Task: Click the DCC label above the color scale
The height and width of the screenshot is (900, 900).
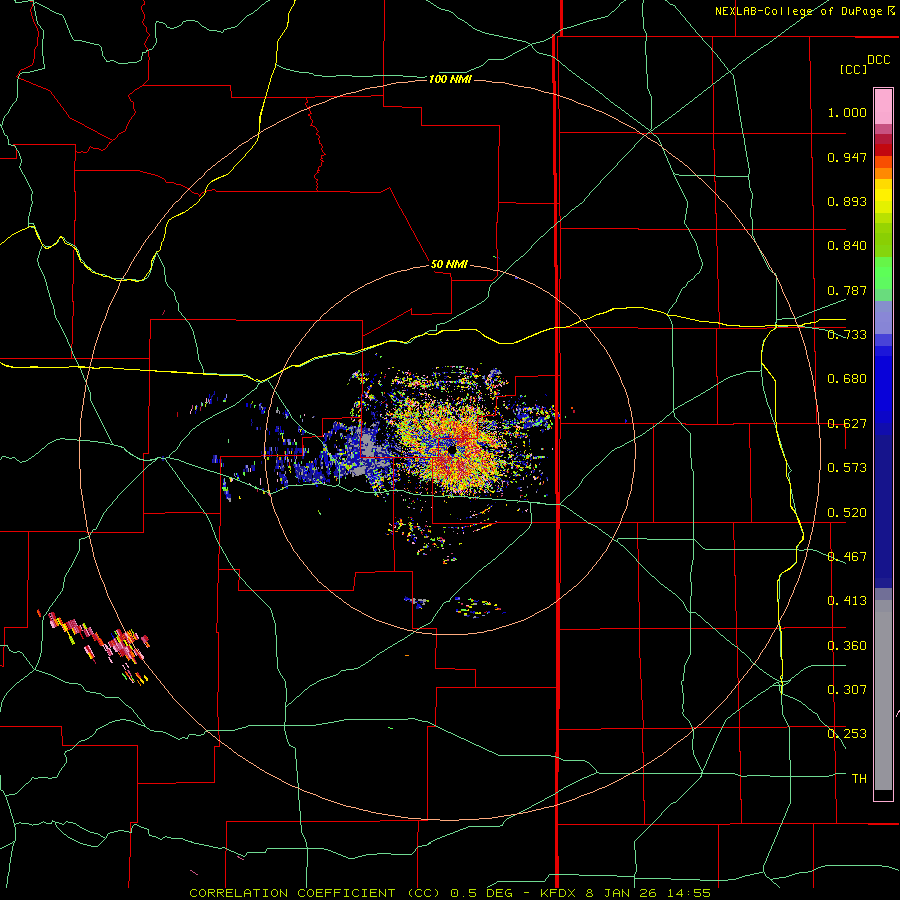Action: point(878,60)
